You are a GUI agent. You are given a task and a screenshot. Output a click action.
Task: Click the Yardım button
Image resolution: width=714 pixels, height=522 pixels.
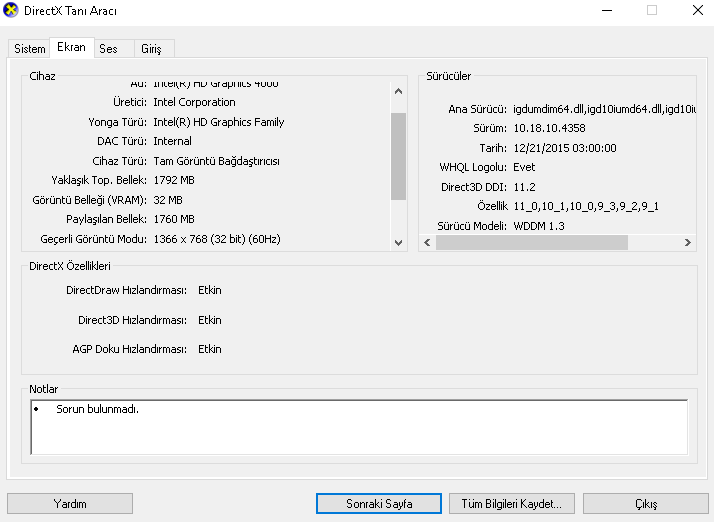[70, 504]
